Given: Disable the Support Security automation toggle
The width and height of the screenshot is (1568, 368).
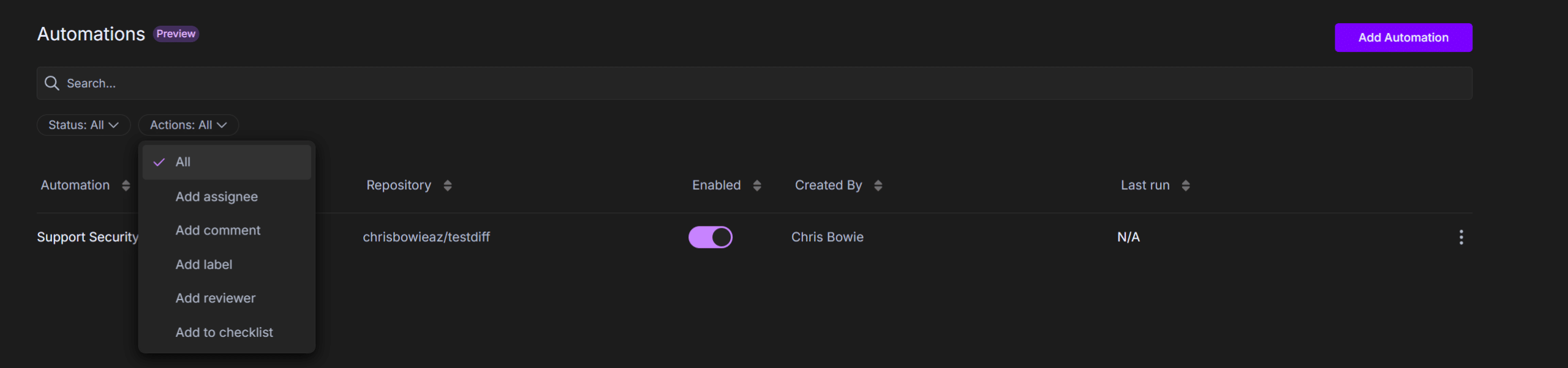Looking at the screenshot, I should [710, 237].
